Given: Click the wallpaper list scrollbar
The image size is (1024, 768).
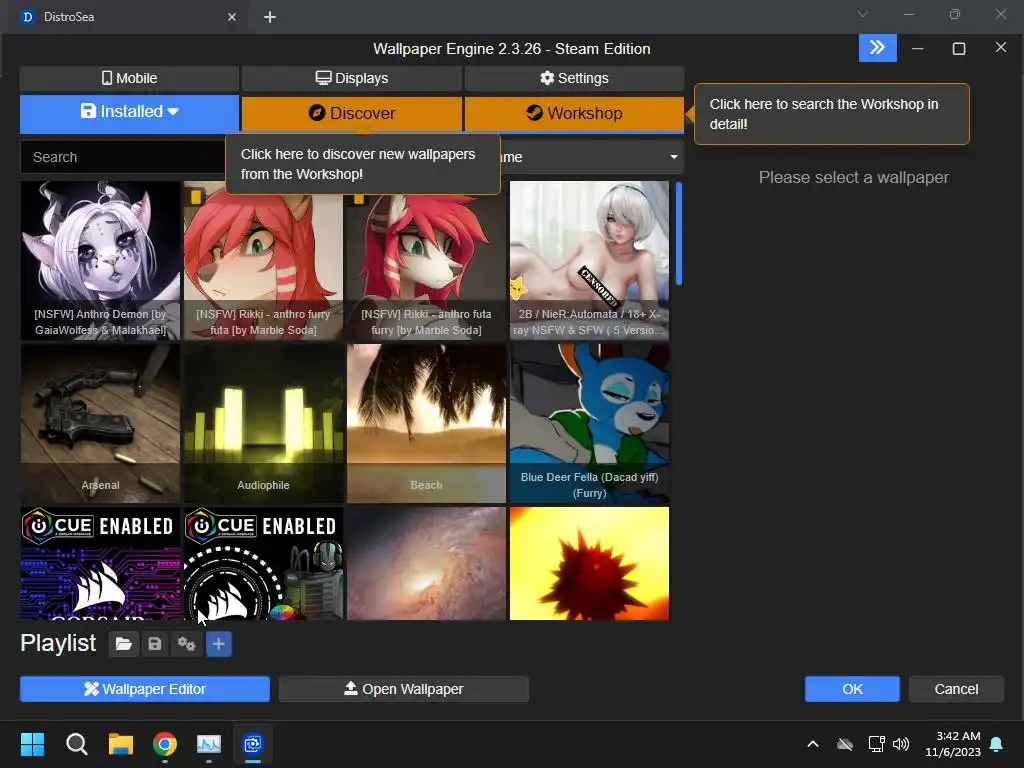Looking at the screenshot, I should pyautogui.click(x=679, y=234).
